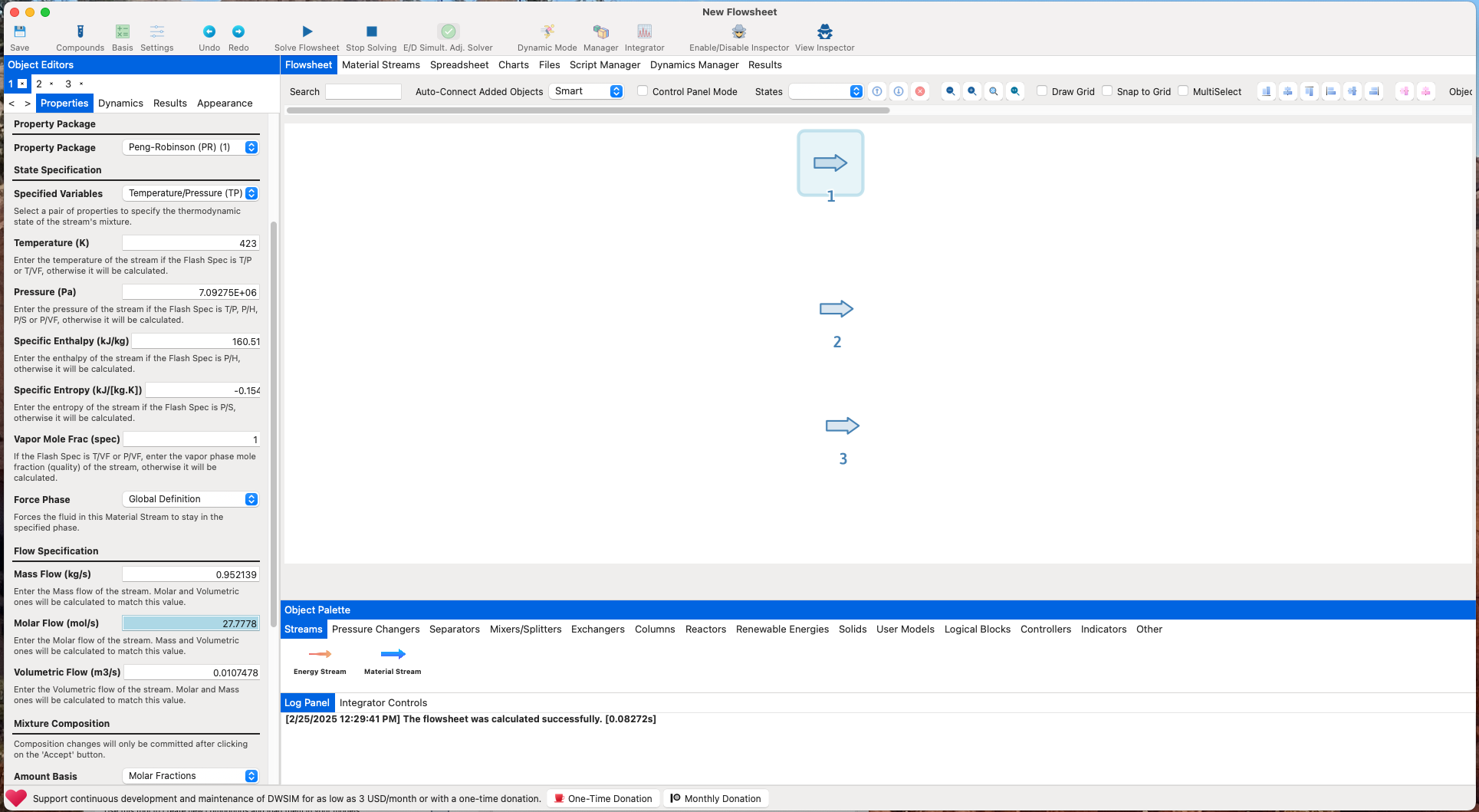Select the Material Stream palette icon
The height and width of the screenshot is (812, 1479).
pos(393,654)
